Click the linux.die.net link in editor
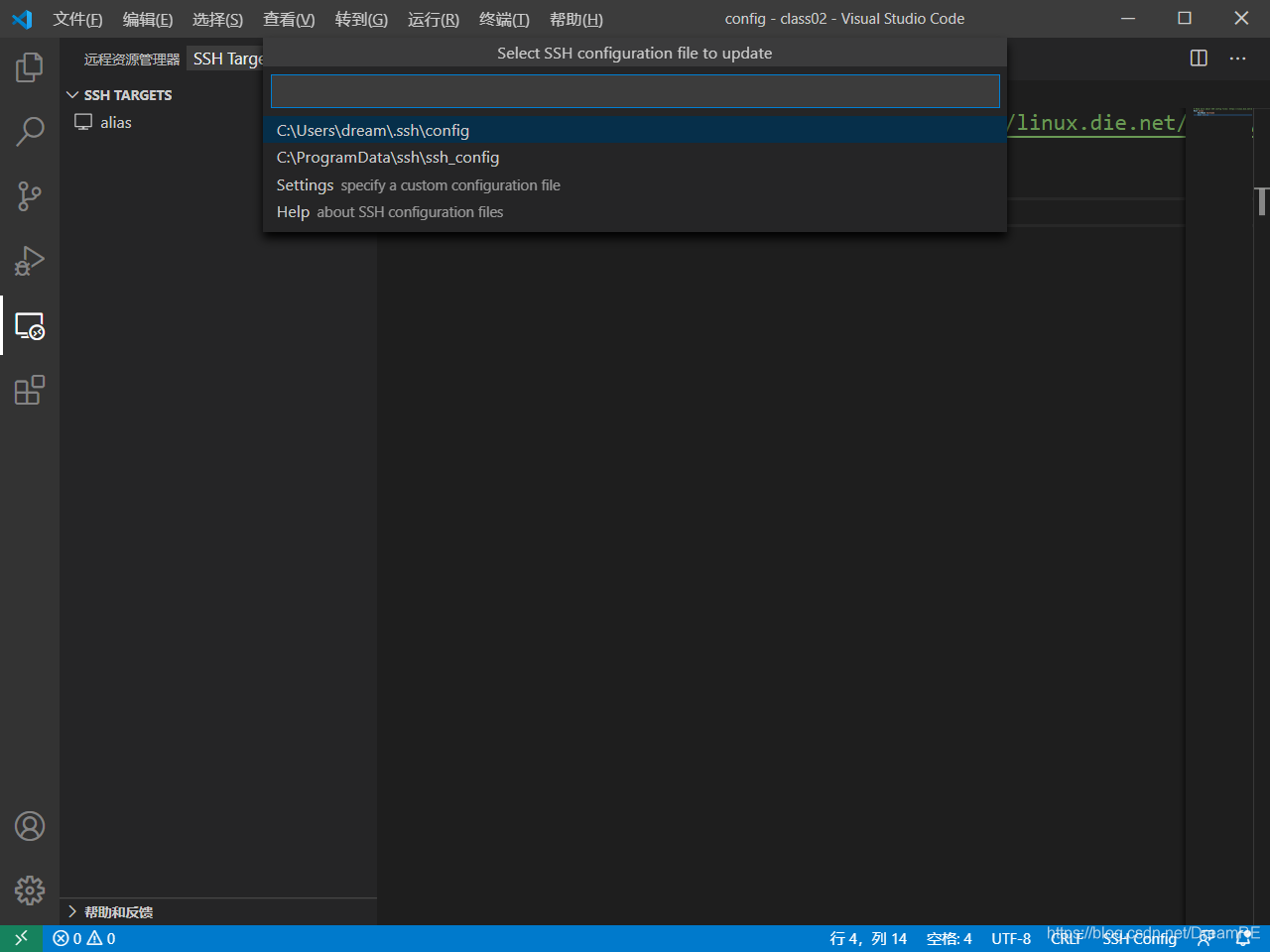Image resolution: width=1270 pixels, height=952 pixels. [1096, 123]
